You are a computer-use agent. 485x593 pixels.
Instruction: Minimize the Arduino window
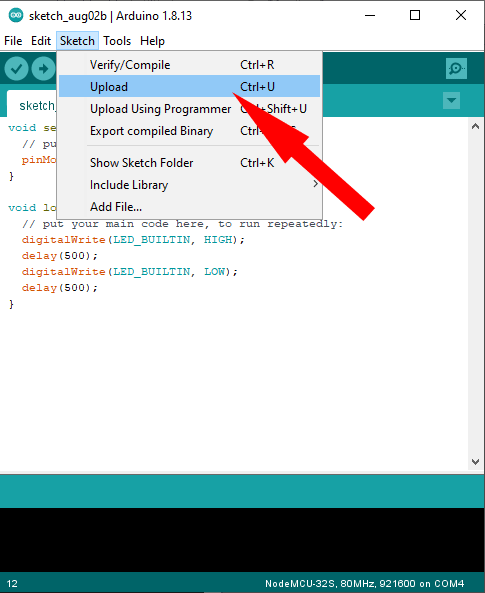coord(370,16)
